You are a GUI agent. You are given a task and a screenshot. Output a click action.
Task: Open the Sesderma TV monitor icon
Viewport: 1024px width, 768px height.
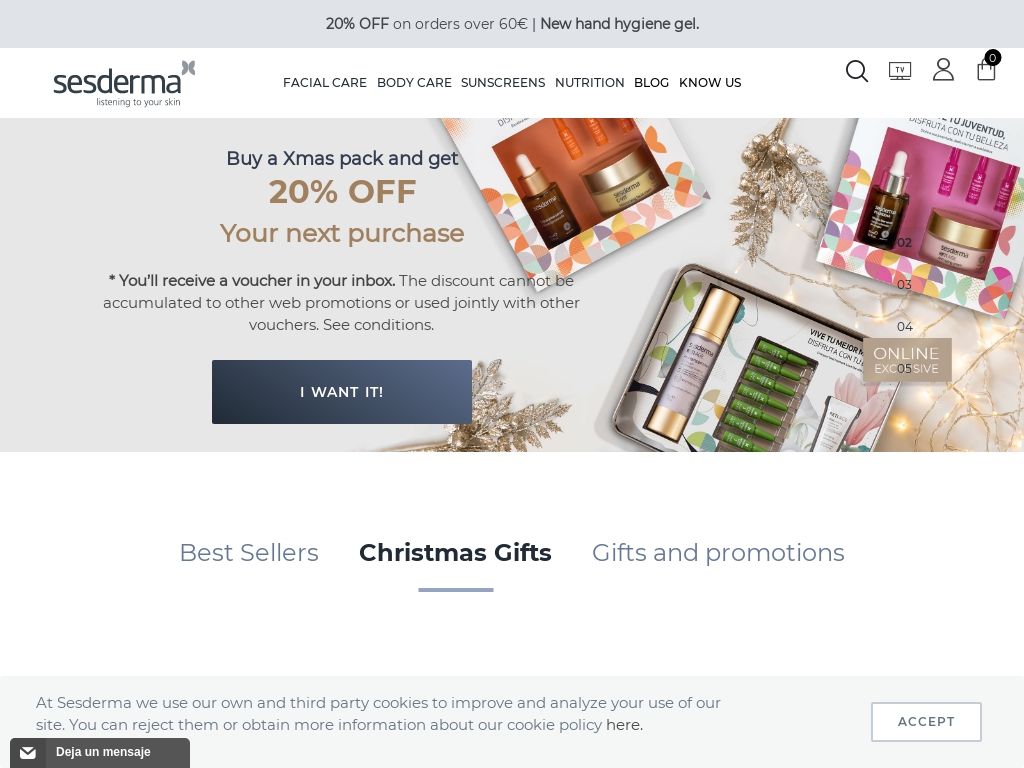coord(900,71)
